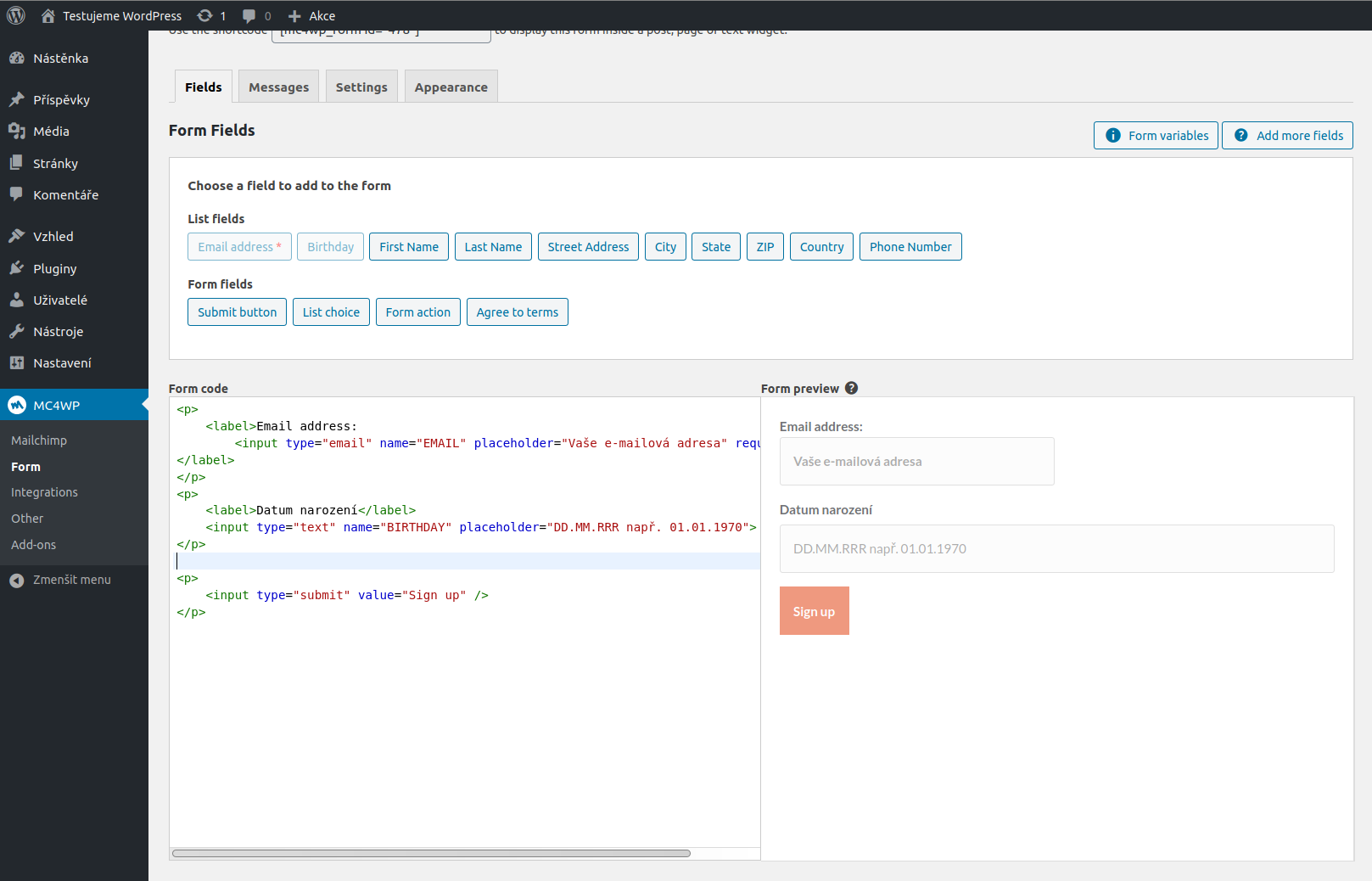Add the Birthday field

coord(330,247)
